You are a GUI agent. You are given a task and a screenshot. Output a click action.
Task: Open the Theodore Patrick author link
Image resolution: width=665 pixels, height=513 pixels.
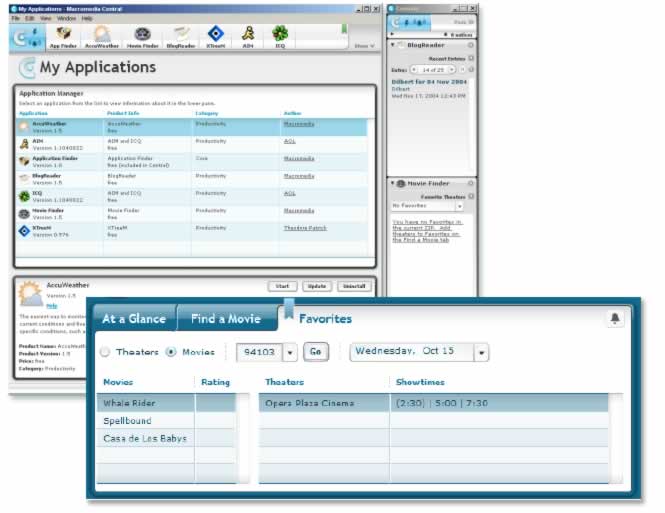pyautogui.click(x=305, y=228)
